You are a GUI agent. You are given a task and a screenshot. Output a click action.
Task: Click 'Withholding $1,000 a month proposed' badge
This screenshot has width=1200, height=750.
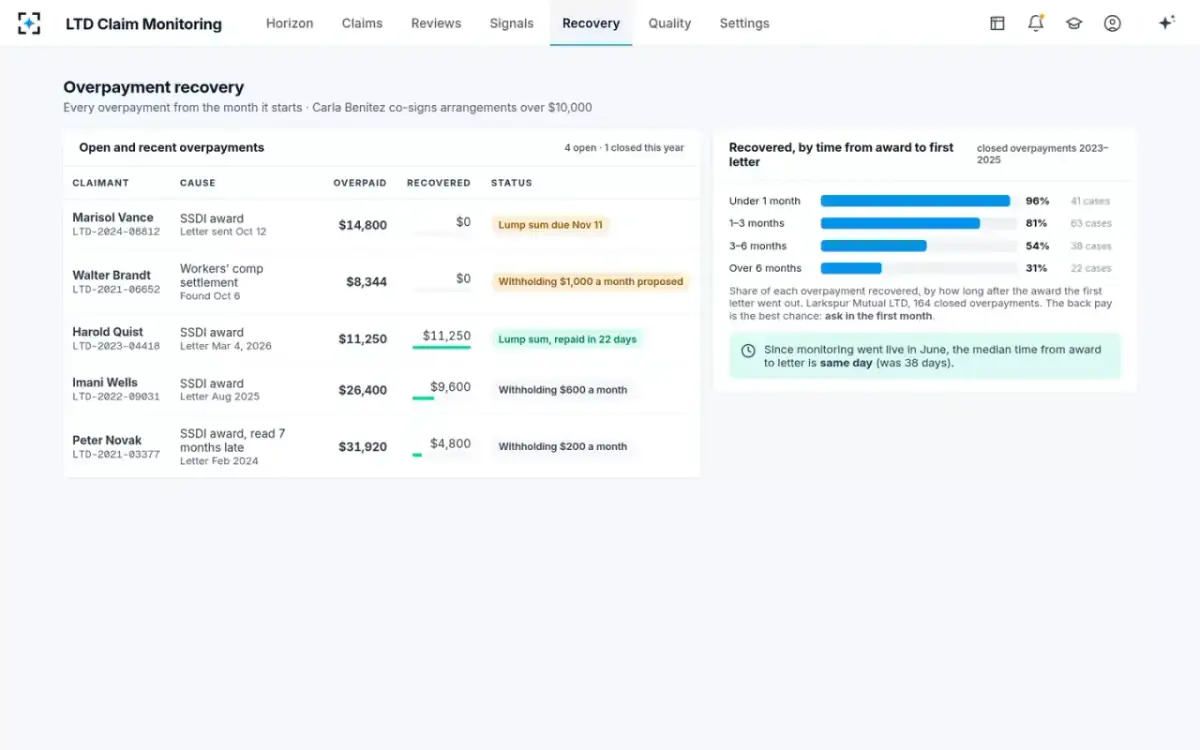click(590, 282)
